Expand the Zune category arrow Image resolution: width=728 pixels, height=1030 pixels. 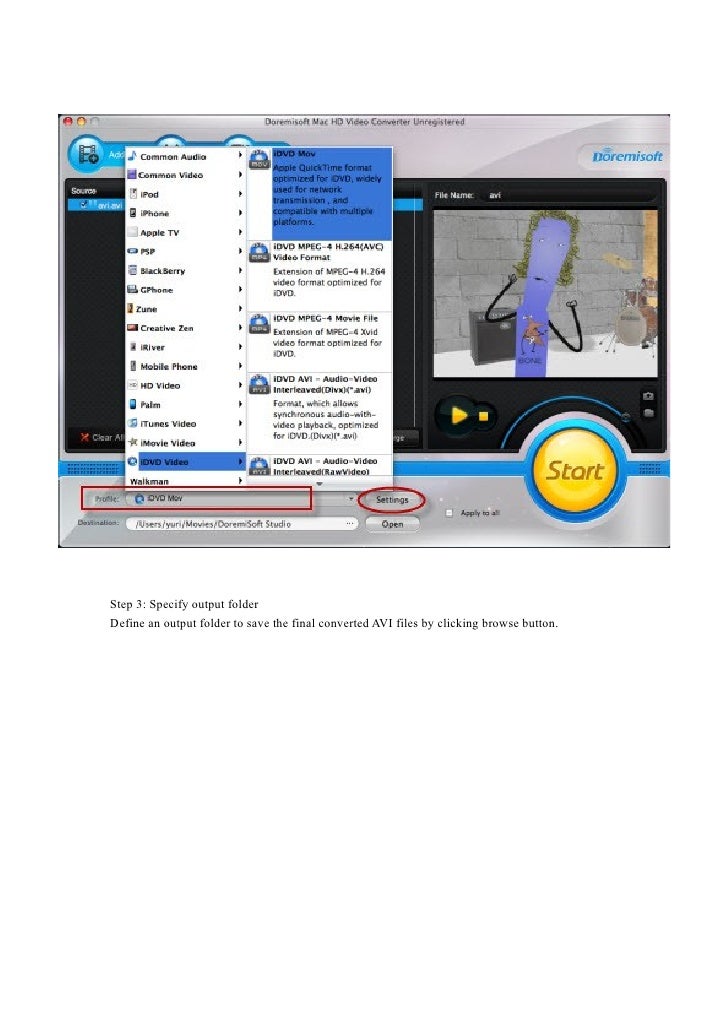point(240,308)
